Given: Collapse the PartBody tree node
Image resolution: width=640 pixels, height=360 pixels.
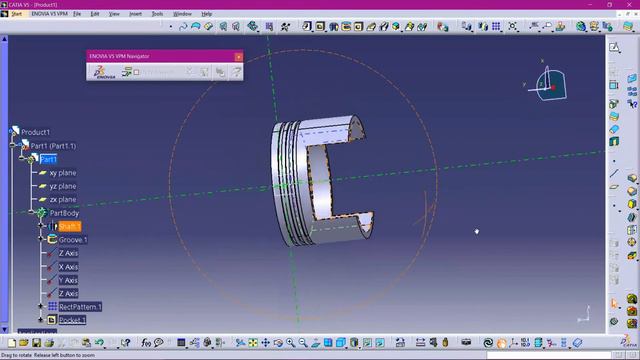Looking at the screenshot, I should (x=31, y=212).
